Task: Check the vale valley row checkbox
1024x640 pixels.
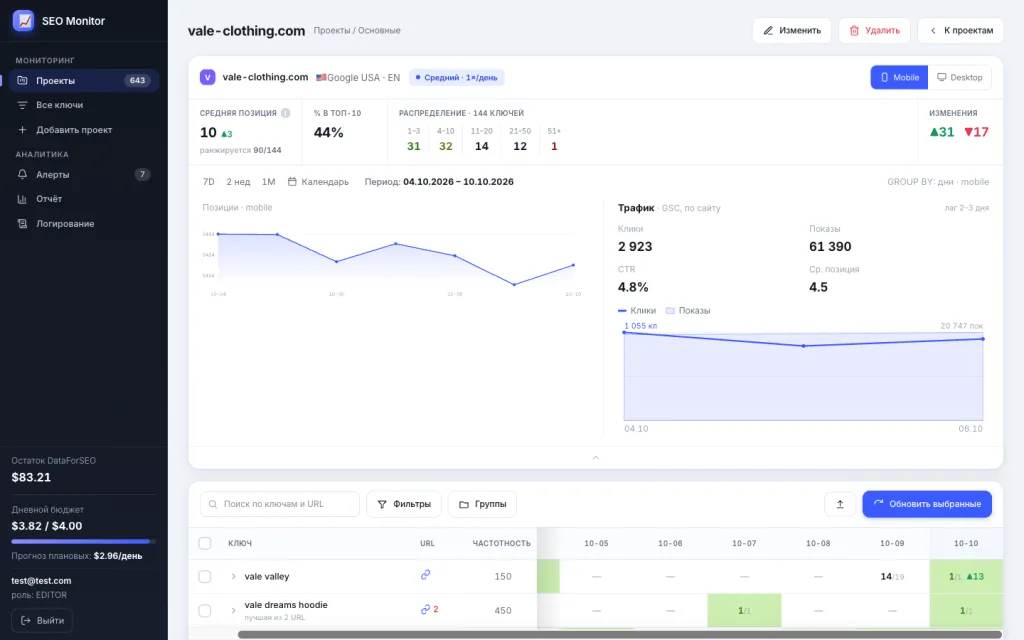Action: click(205, 577)
